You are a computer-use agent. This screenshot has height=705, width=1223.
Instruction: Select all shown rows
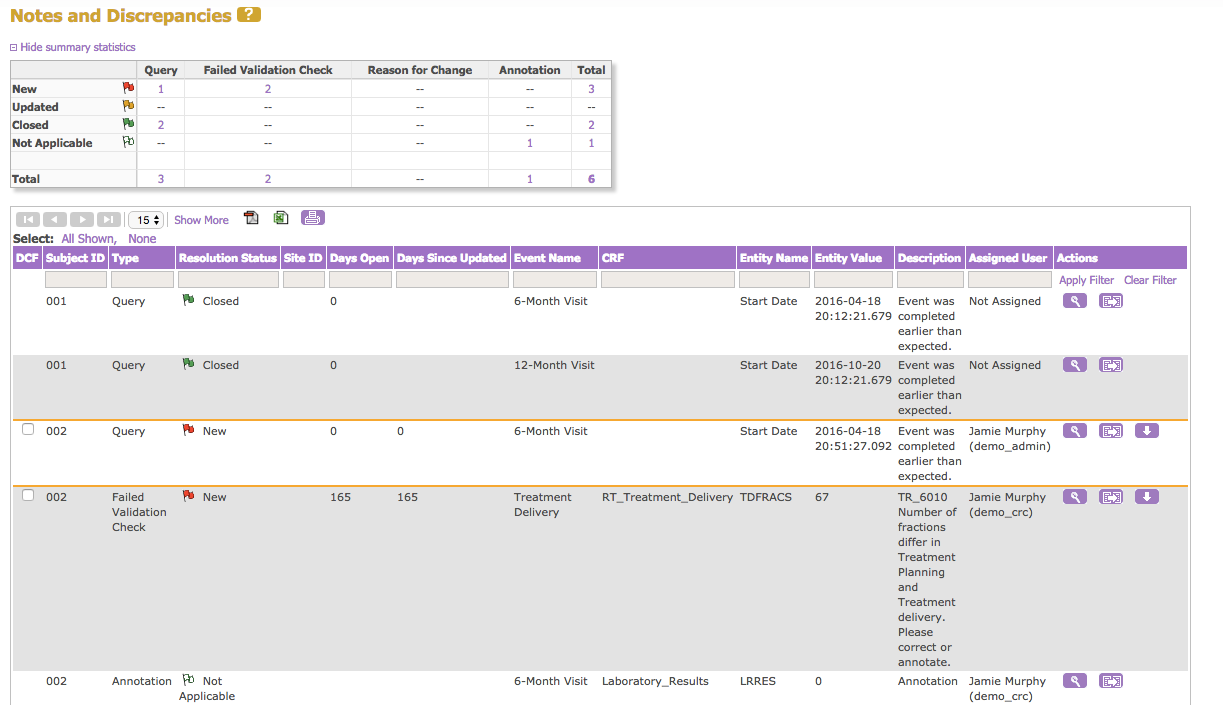[x=88, y=239]
